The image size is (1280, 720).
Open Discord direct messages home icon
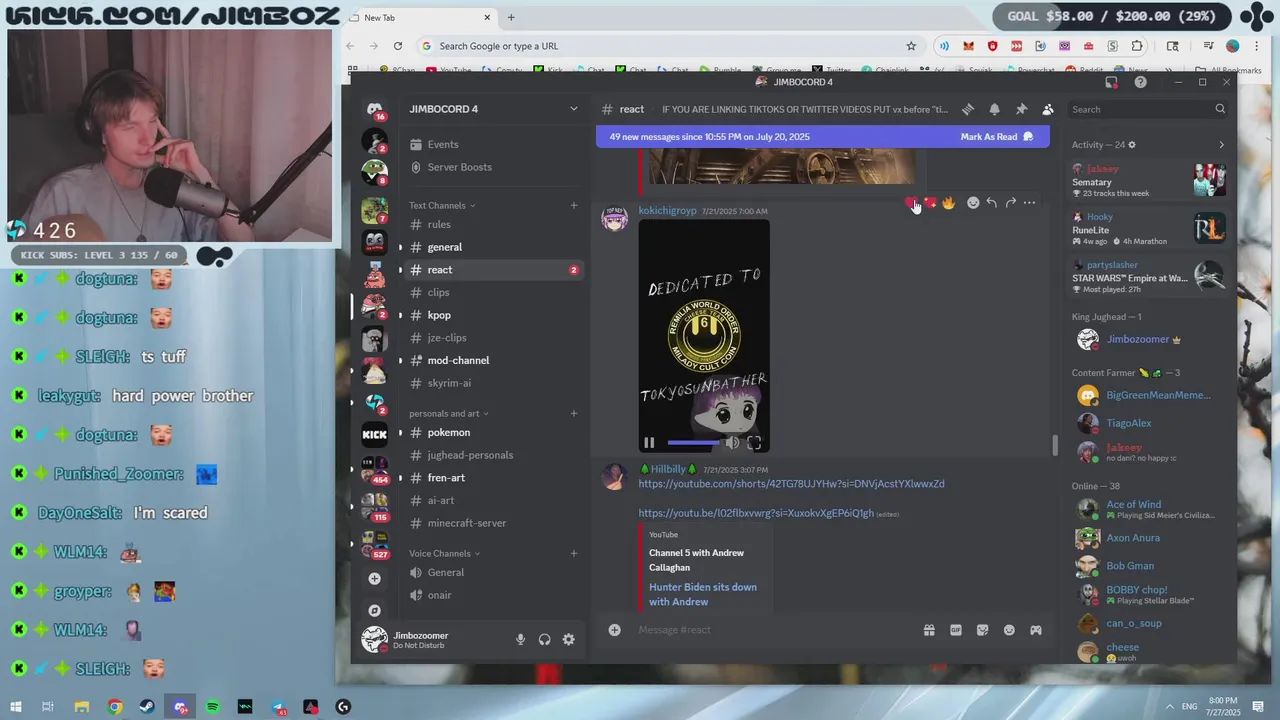(374, 109)
